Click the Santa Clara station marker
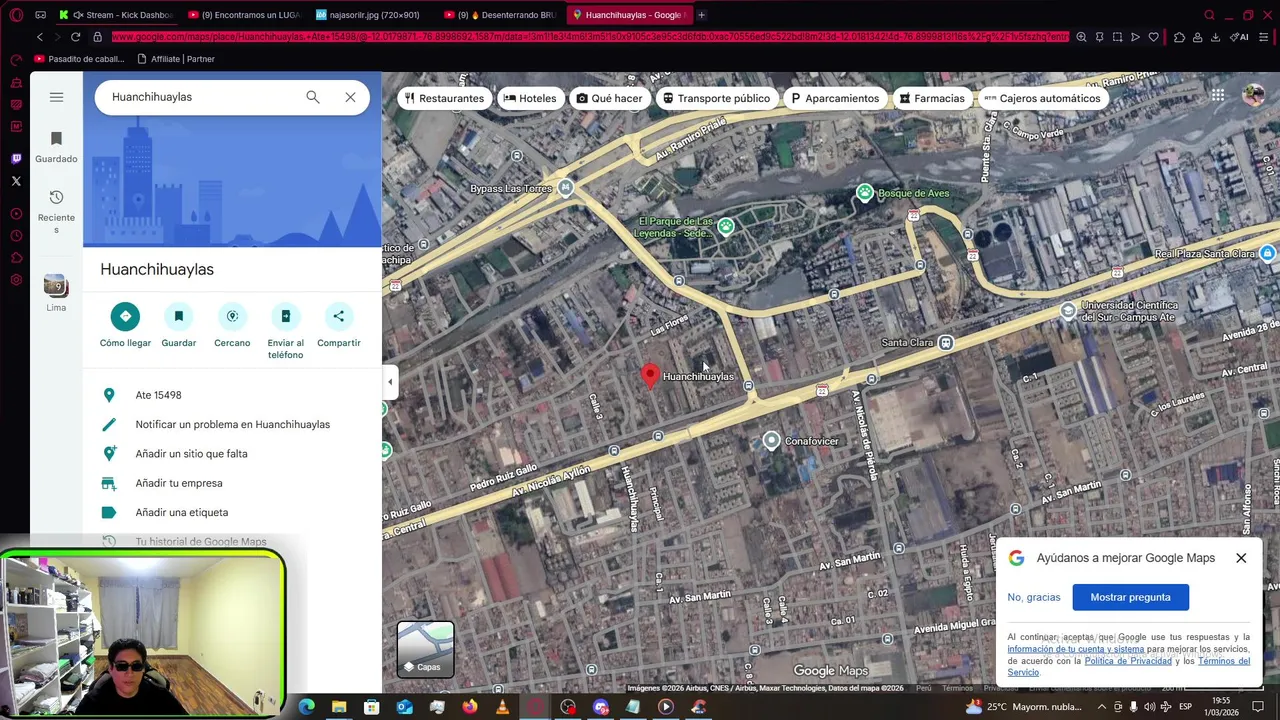Image resolution: width=1280 pixels, height=720 pixels. pos(945,343)
